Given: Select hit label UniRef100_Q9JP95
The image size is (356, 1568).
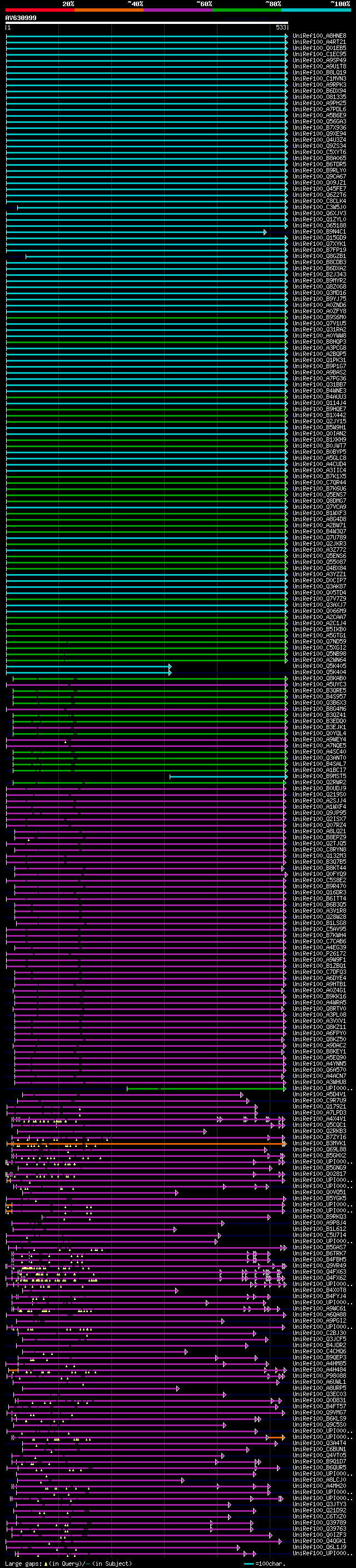Looking at the screenshot, I should pos(319,813).
